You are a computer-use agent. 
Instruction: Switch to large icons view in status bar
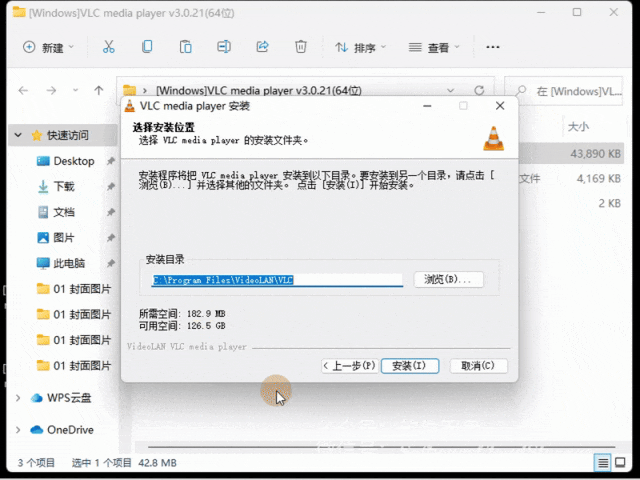click(620, 463)
